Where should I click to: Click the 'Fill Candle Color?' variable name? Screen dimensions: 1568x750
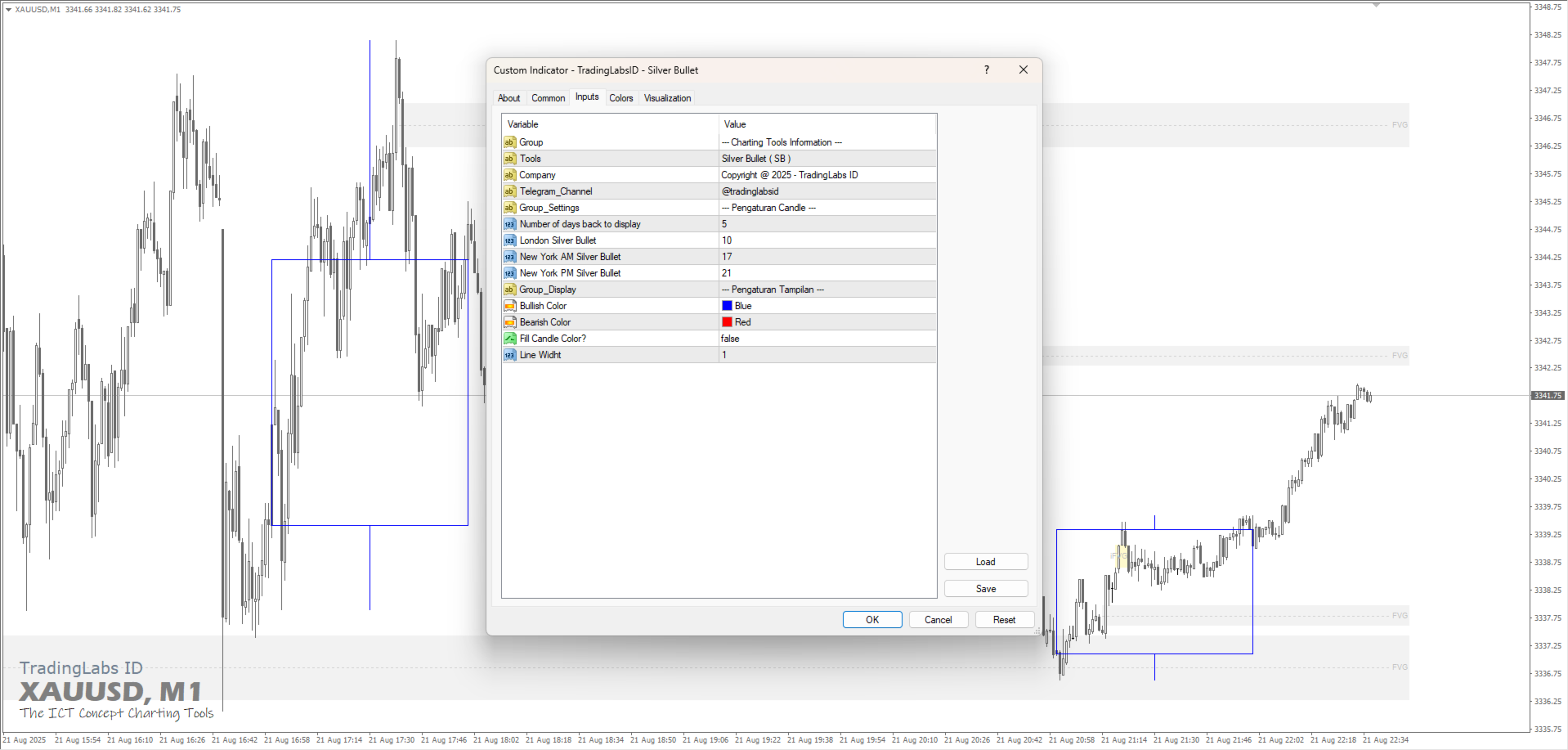[553, 339]
